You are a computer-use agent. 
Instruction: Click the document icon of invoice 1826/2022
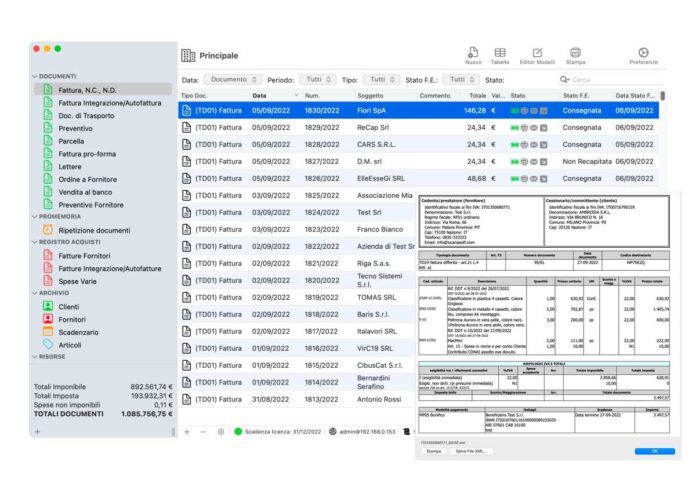tap(186, 178)
